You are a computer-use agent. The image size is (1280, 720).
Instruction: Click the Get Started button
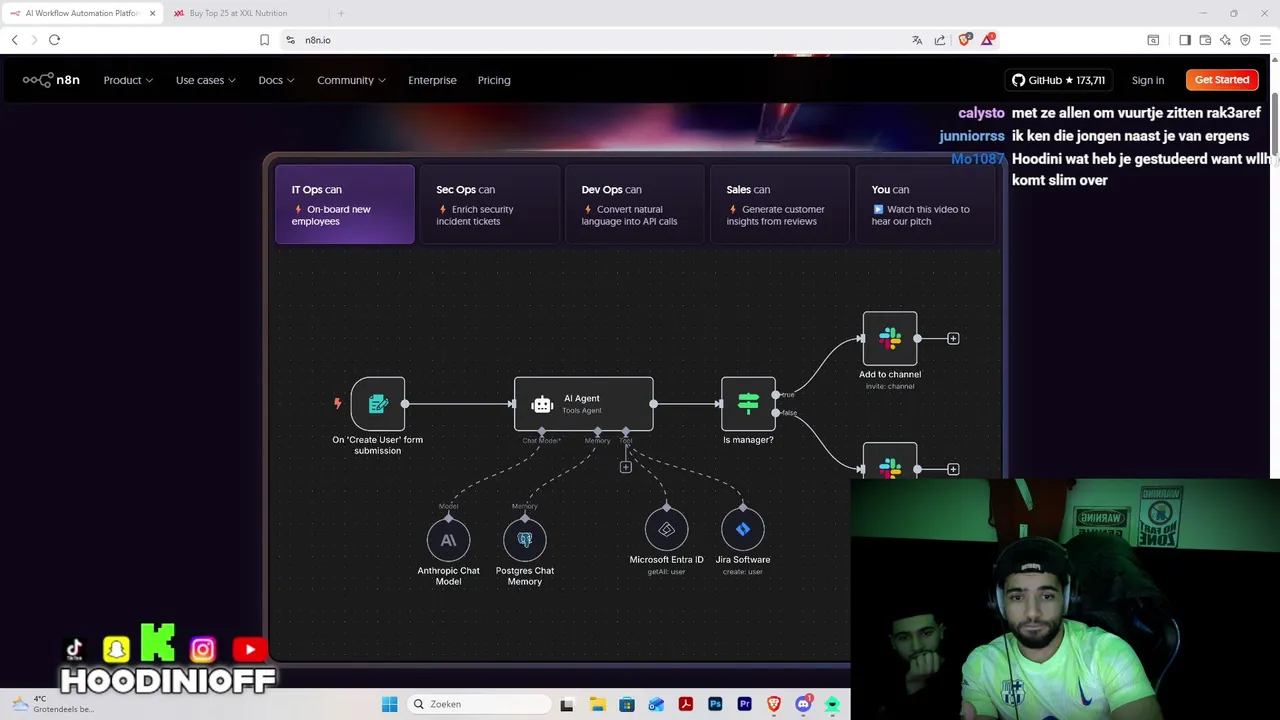(x=1222, y=80)
